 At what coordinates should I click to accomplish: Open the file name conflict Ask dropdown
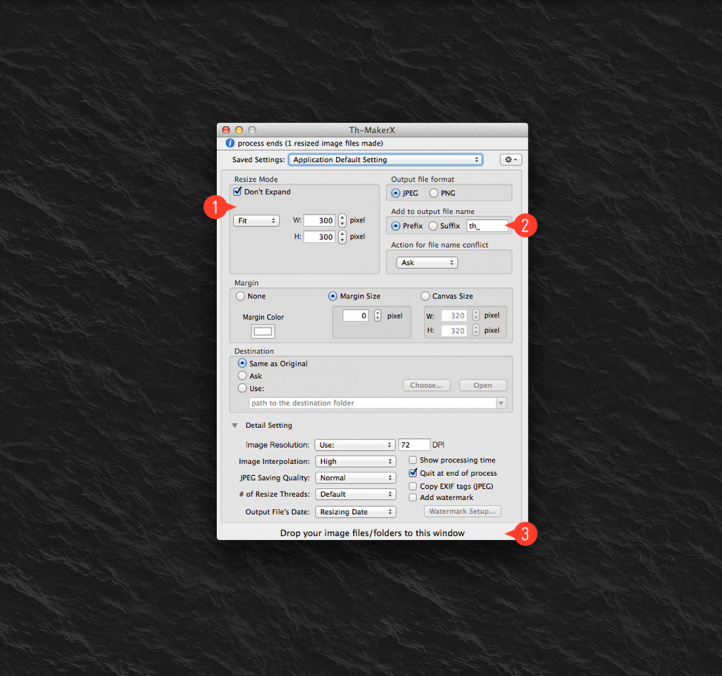coord(427,262)
